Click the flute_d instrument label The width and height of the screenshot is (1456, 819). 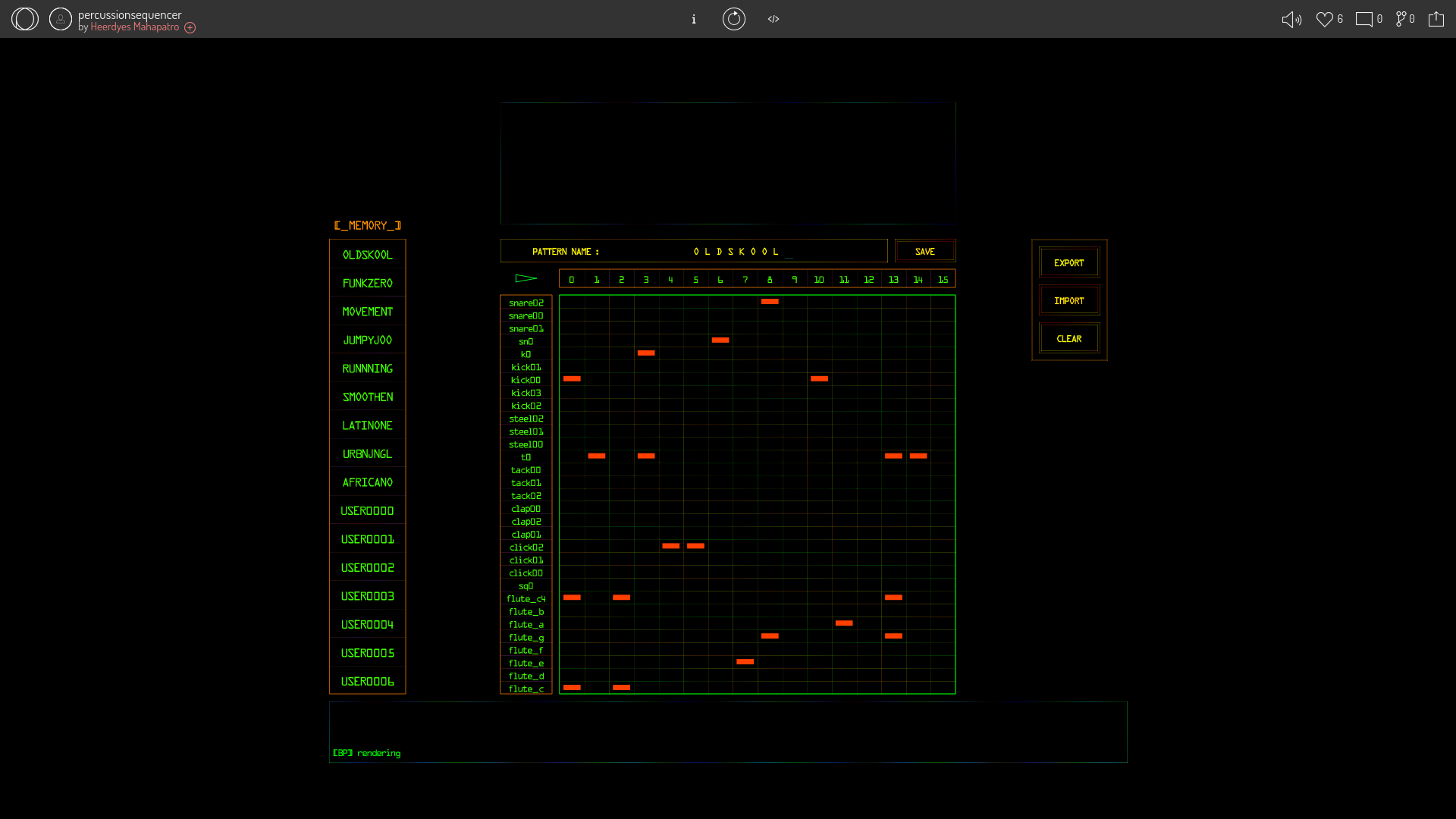(x=526, y=676)
